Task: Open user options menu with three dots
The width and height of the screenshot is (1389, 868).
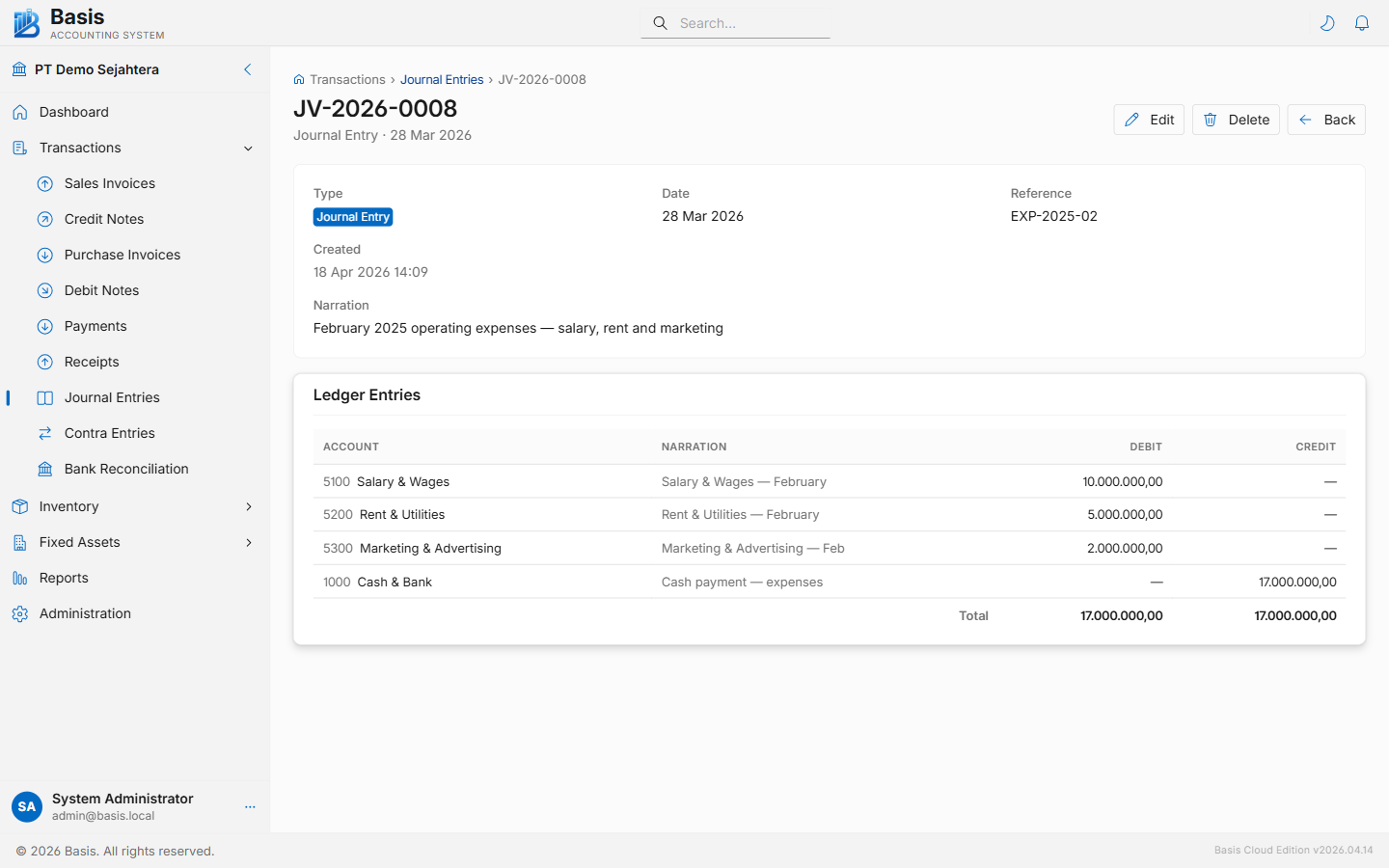Action: tap(250, 806)
